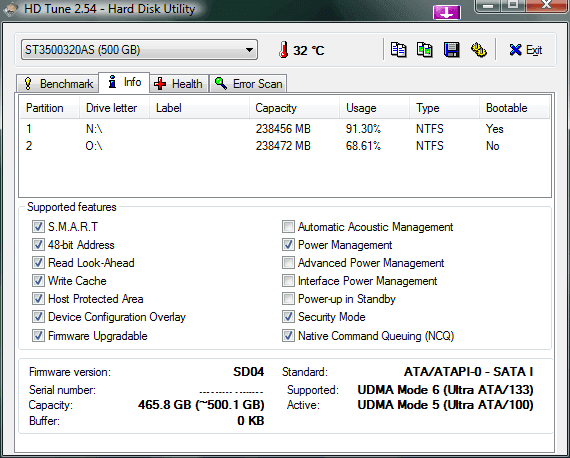Click the red thermometer temperature icon
The image size is (570, 458).
click(284, 50)
